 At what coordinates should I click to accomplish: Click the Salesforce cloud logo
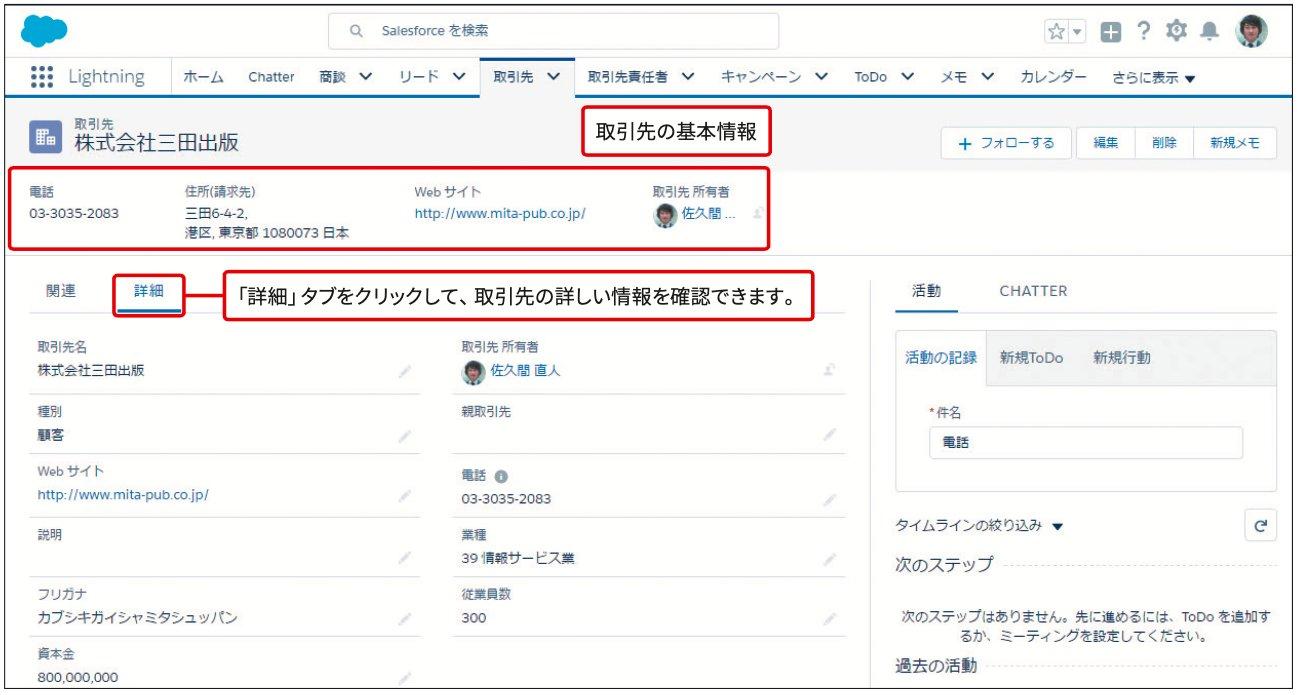pos(44,31)
